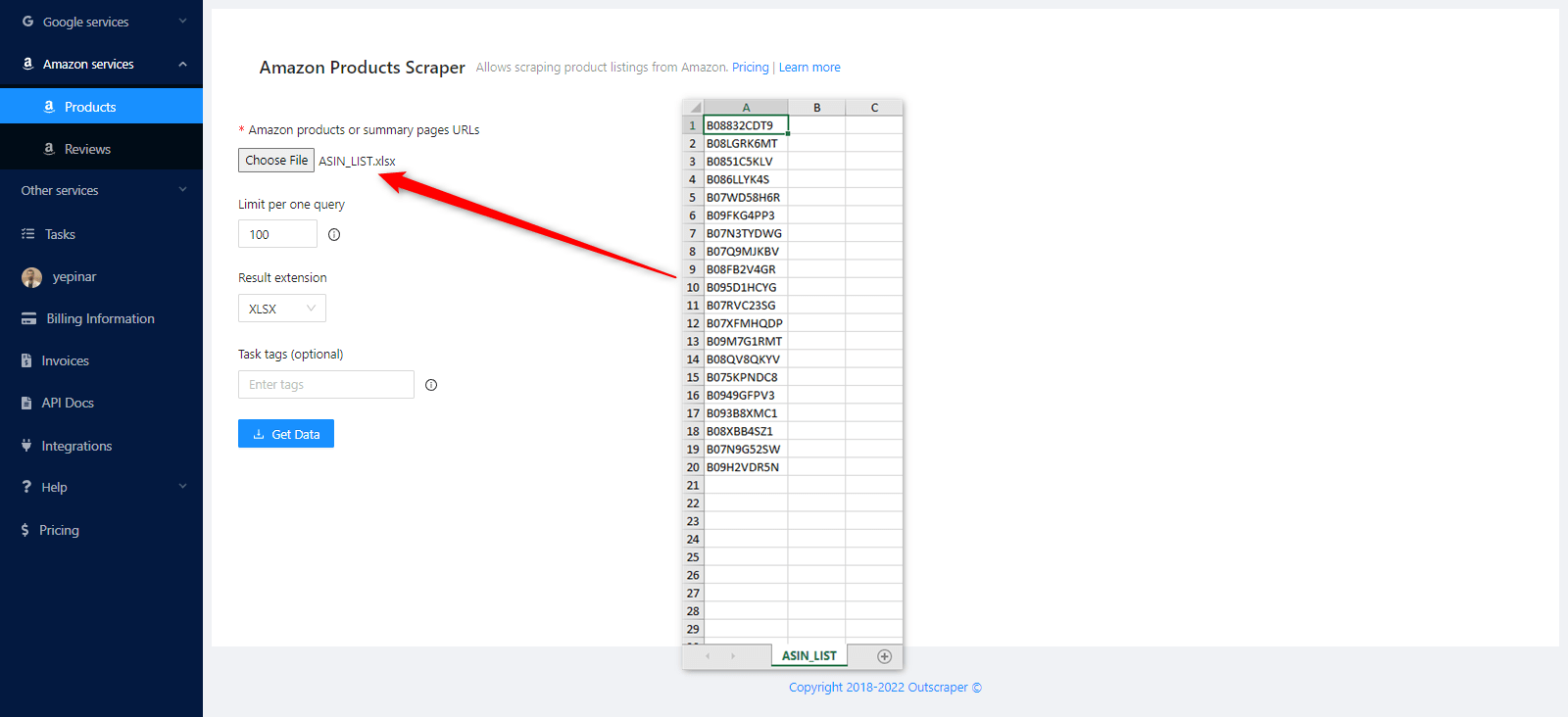Image resolution: width=1568 pixels, height=717 pixels.
Task: Click the Amazon icon next to Products
Action: pos(49,107)
